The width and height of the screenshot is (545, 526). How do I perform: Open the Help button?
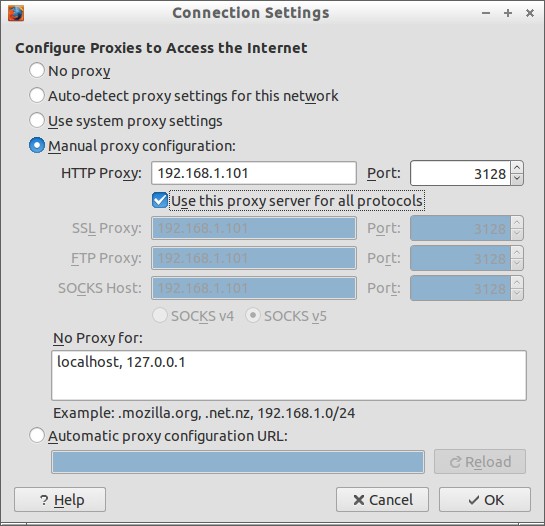tap(60, 500)
